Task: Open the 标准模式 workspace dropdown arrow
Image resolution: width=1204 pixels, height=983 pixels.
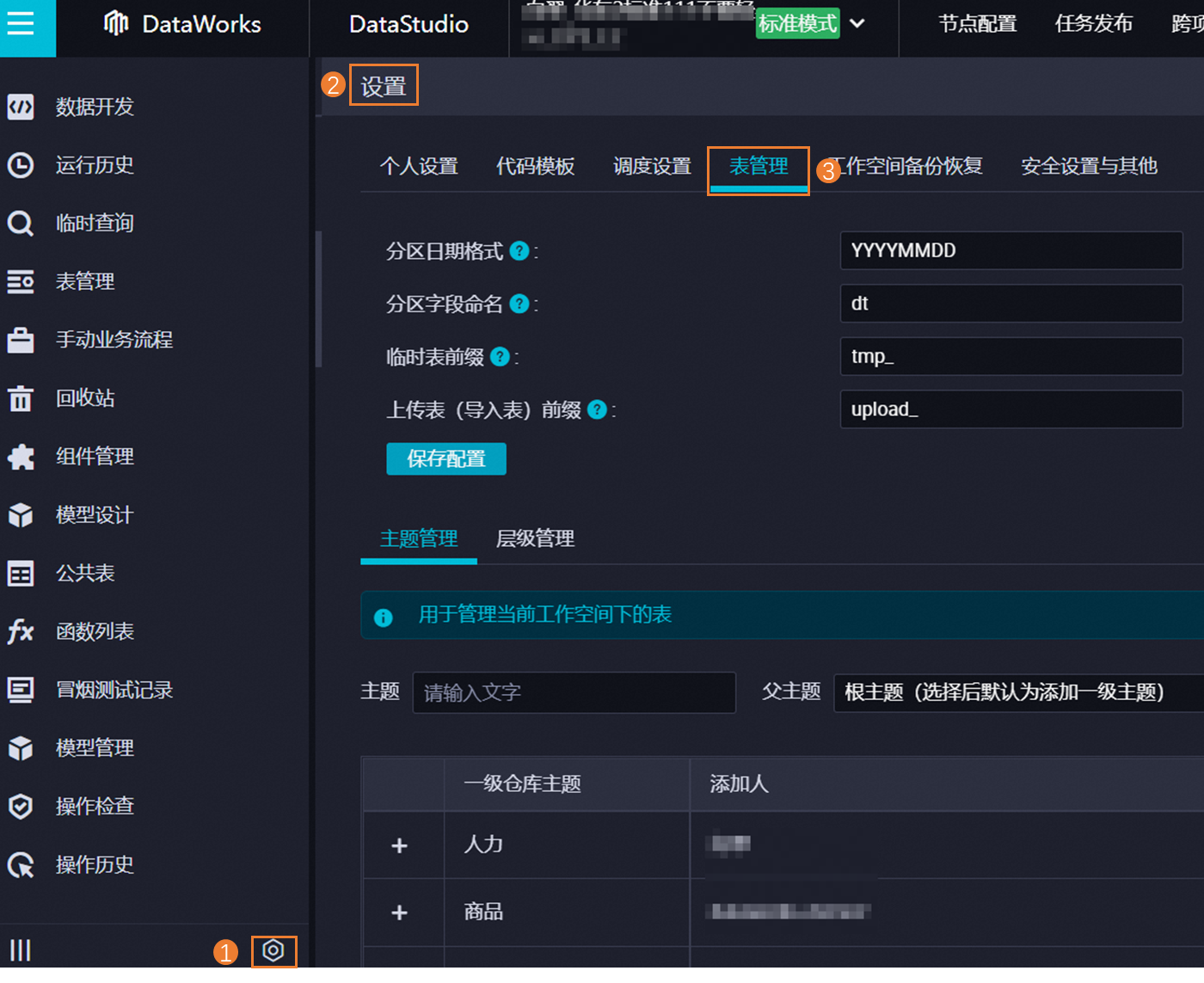Action: coord(857,23)
